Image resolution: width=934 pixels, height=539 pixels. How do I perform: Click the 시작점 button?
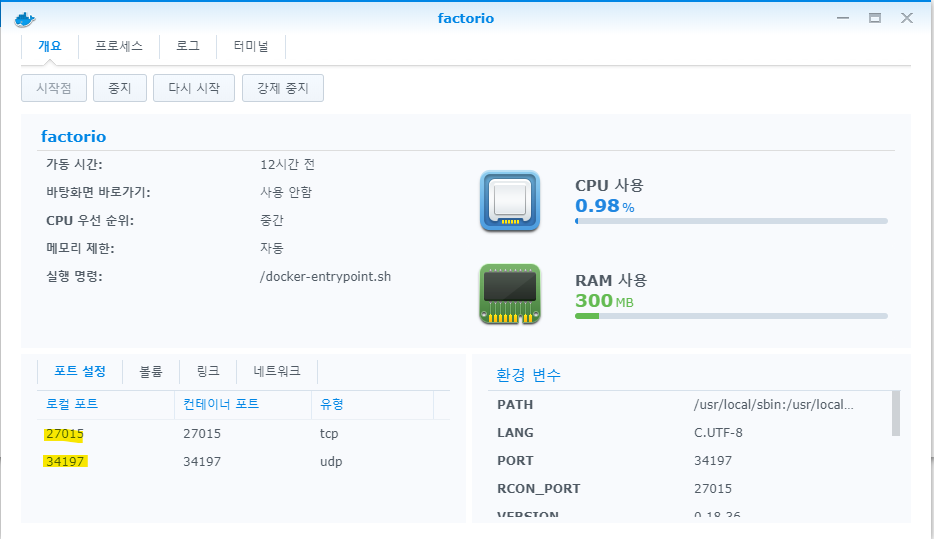coord(54,88)
